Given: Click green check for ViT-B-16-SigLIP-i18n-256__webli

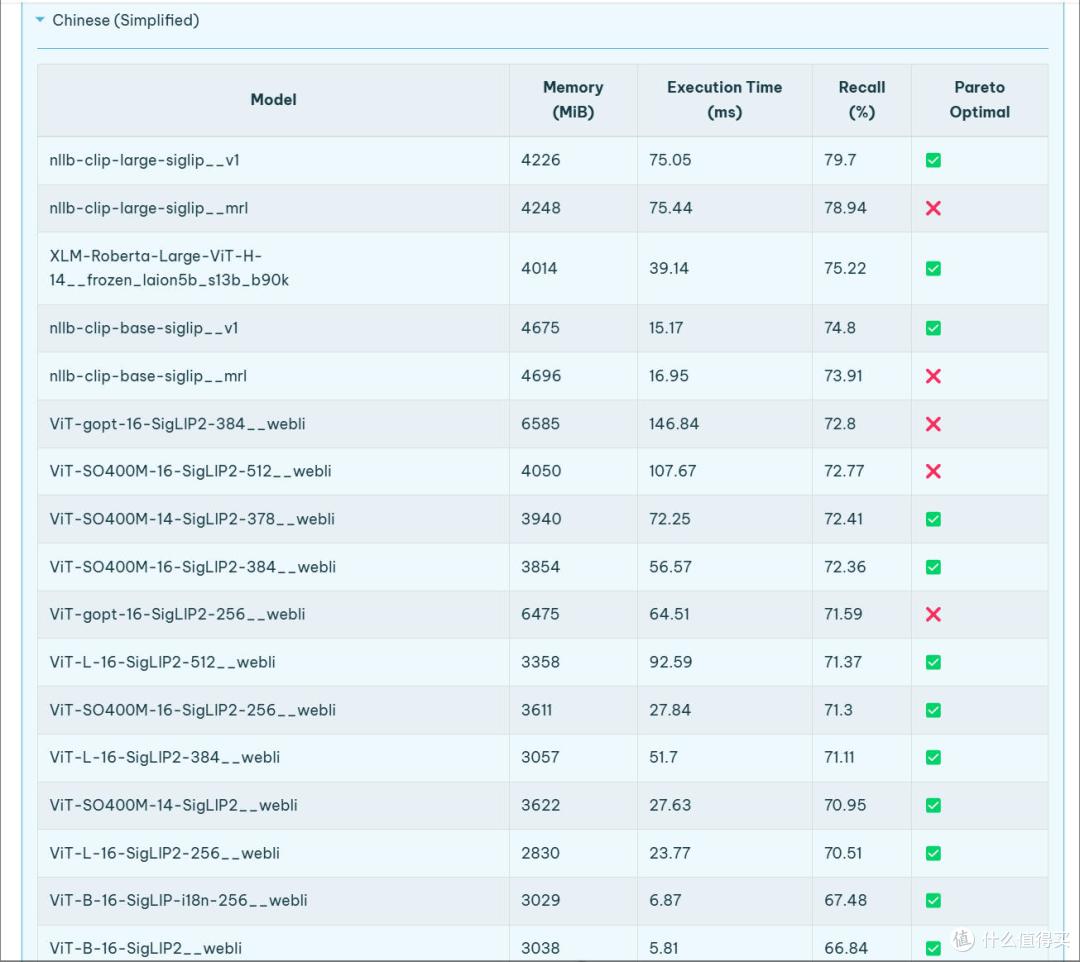Looking at the screenshot, I should [933, 900].
